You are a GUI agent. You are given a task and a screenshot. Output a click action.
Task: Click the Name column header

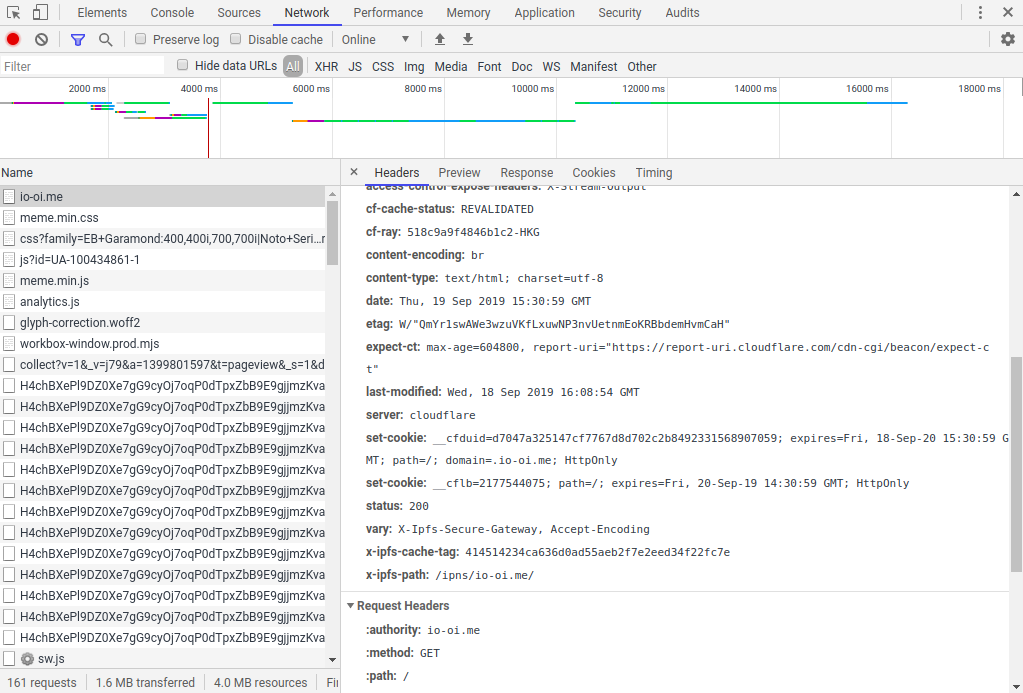pyautogui.click(x=170, y=172)
